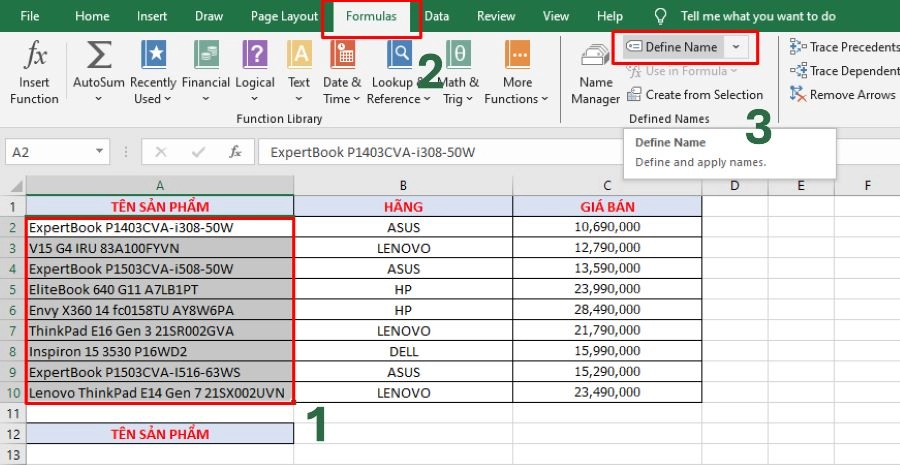Switch to the View tab
Viewport: 900px width, 465px height.
click(556, 16)
